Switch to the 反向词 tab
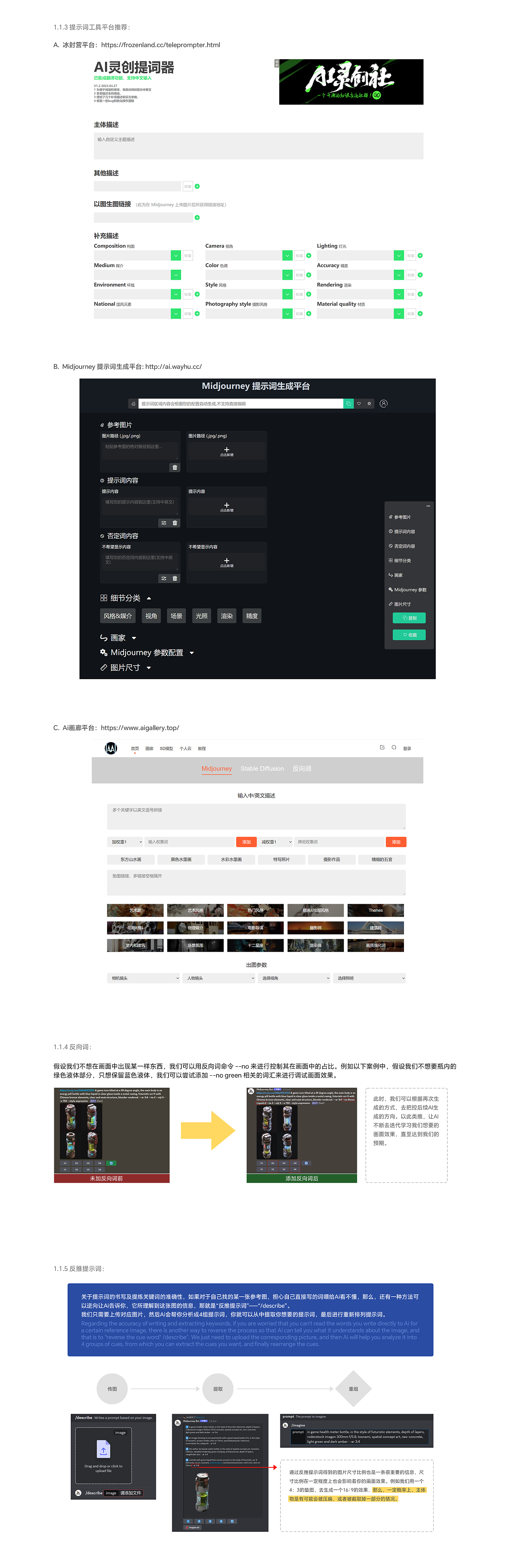Image resolution: width=515 pixels, height=1568 pixels. tap(302, 769)
